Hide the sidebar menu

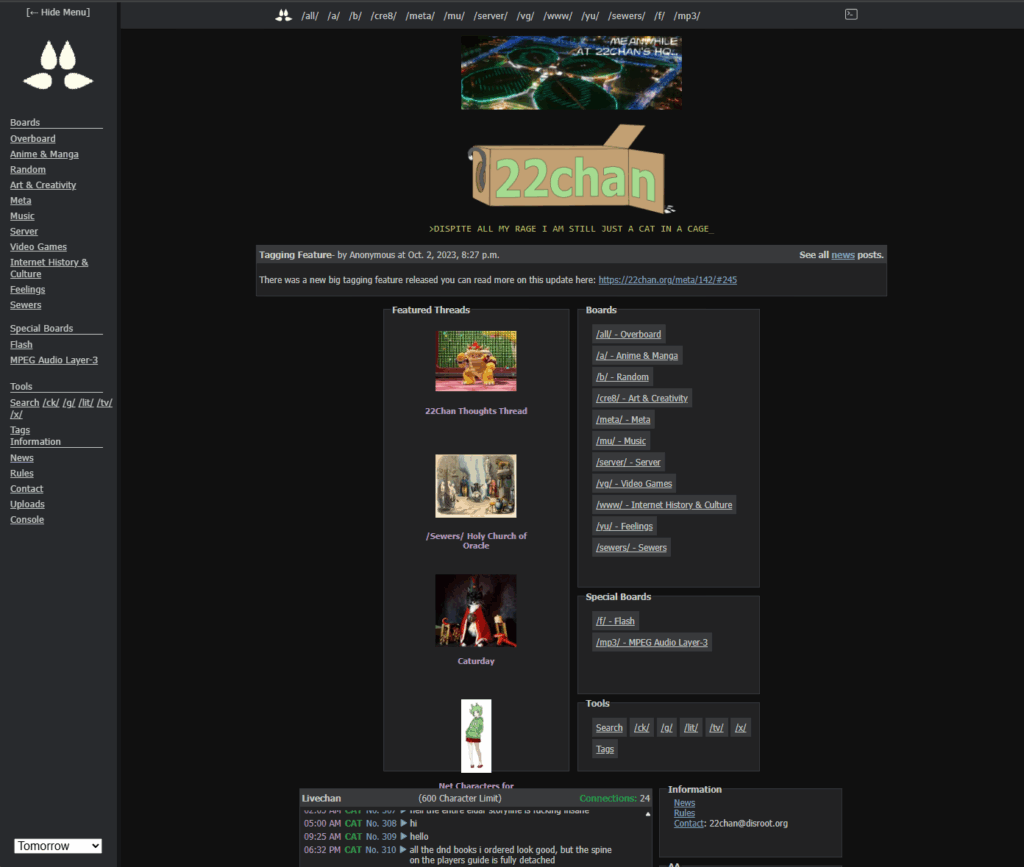tap(58, 12)
